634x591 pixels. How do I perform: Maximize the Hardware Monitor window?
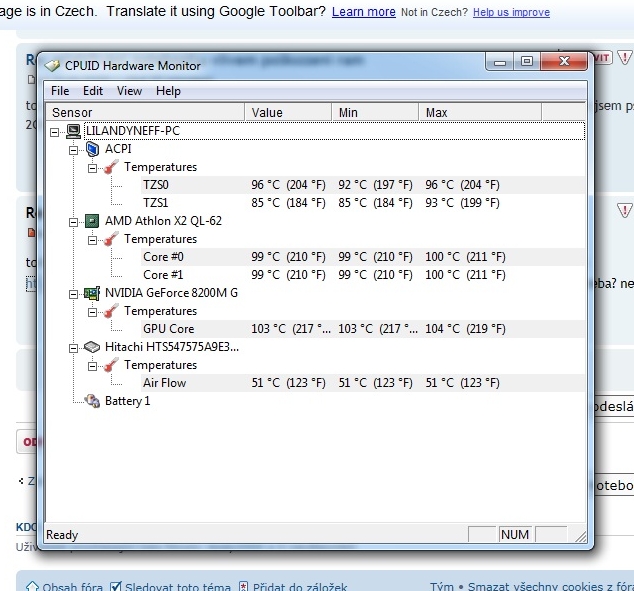[526, 62]
